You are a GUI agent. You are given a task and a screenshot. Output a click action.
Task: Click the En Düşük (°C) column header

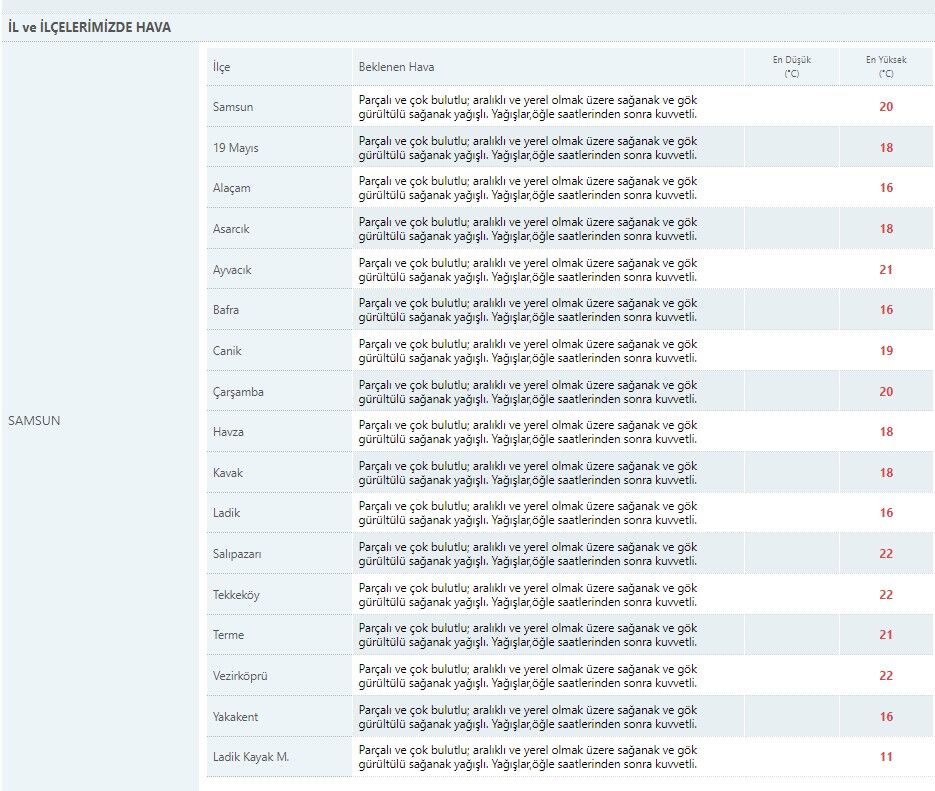(x=791, y=66)
